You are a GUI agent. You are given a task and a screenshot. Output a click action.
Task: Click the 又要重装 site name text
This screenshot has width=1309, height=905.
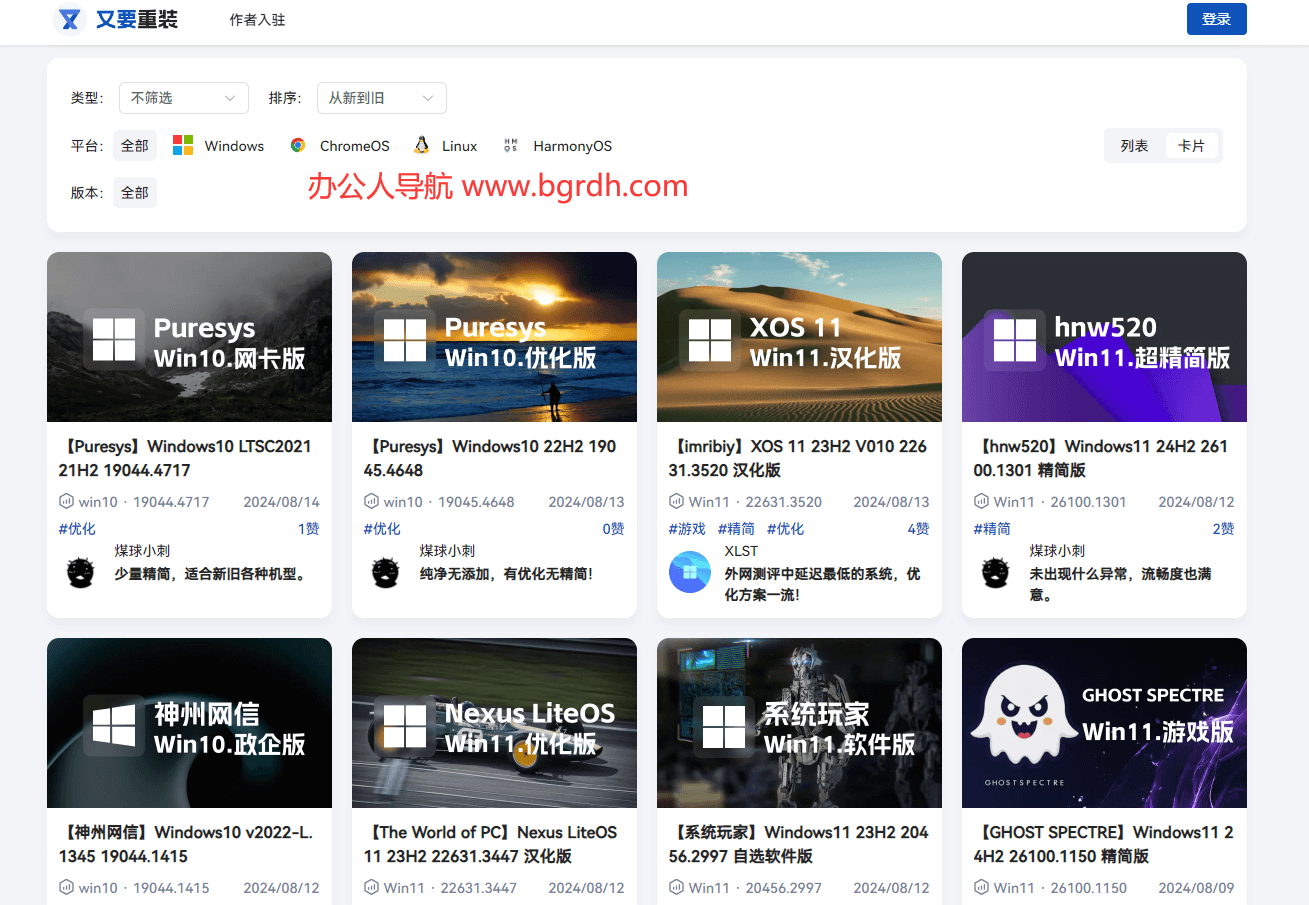pyautogui.click(x=137, y=19)
